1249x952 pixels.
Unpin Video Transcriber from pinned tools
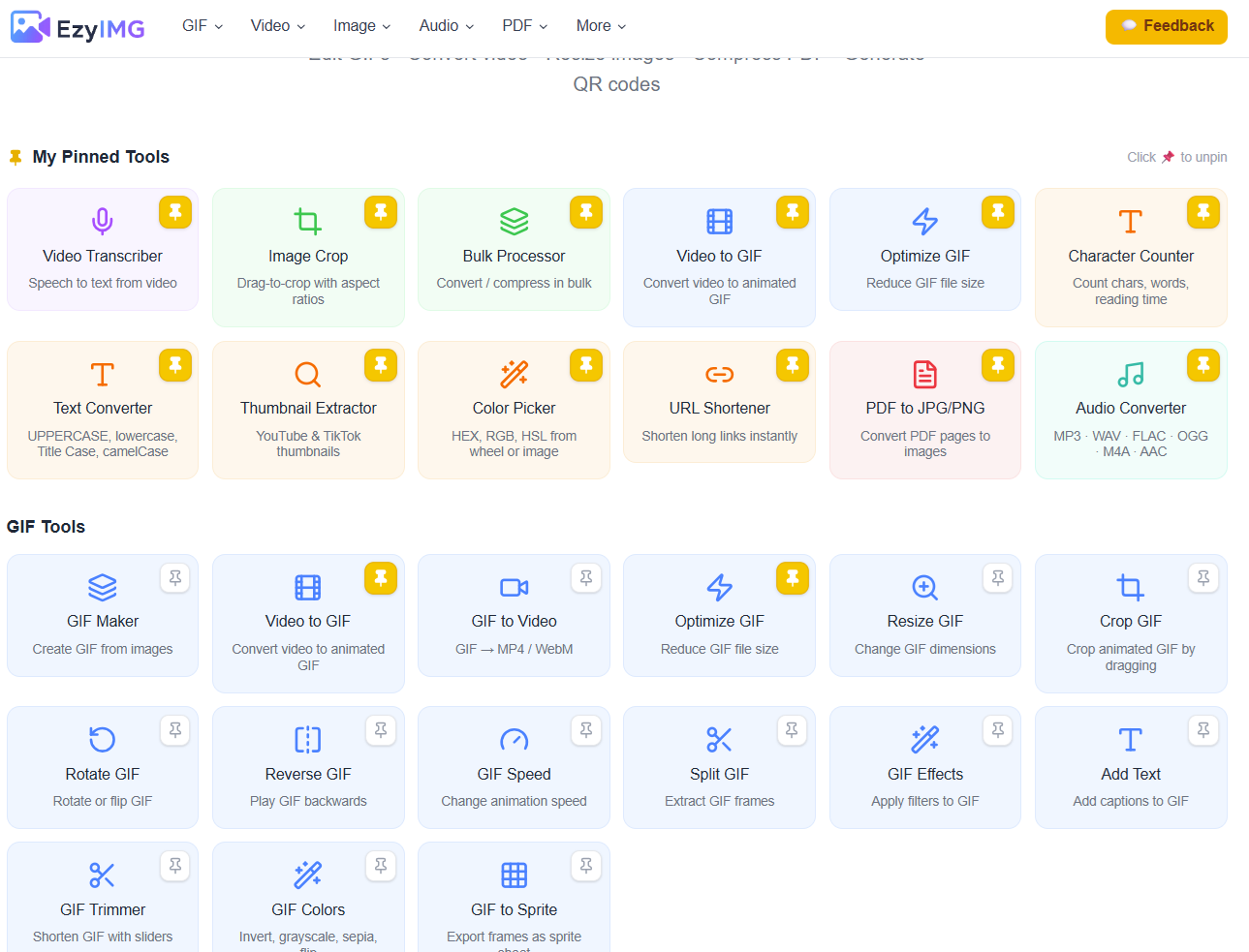tap(175, 212)
